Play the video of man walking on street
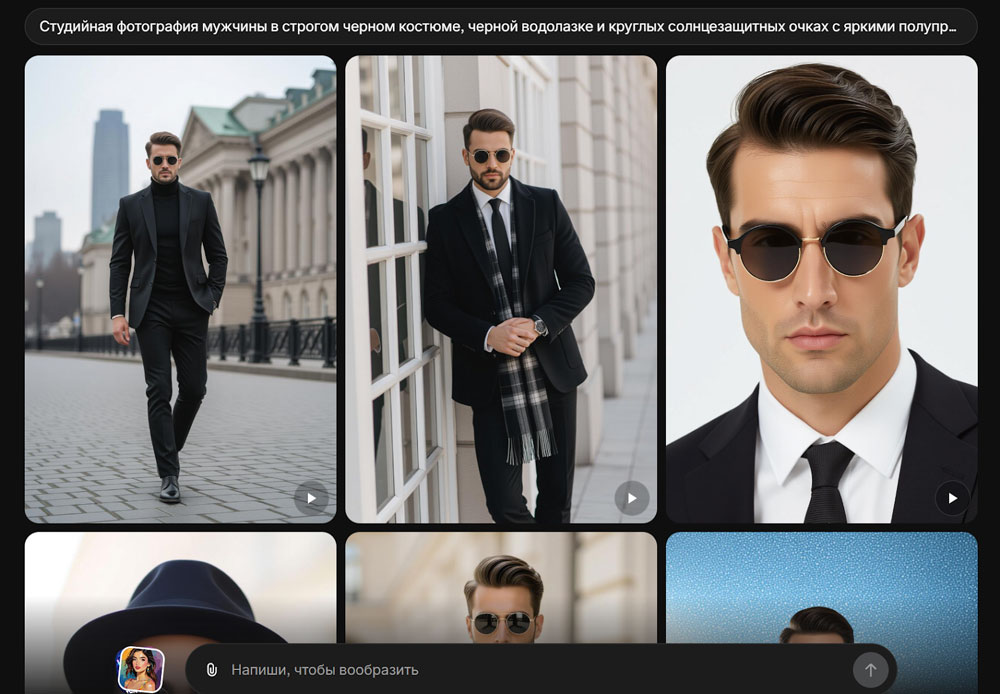Viewport: 1000px width, 694px height. point(311,498)
